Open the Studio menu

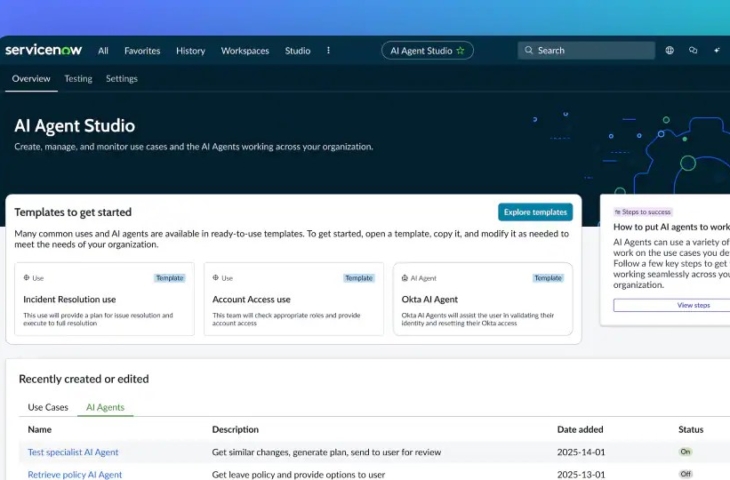point(297,51)
